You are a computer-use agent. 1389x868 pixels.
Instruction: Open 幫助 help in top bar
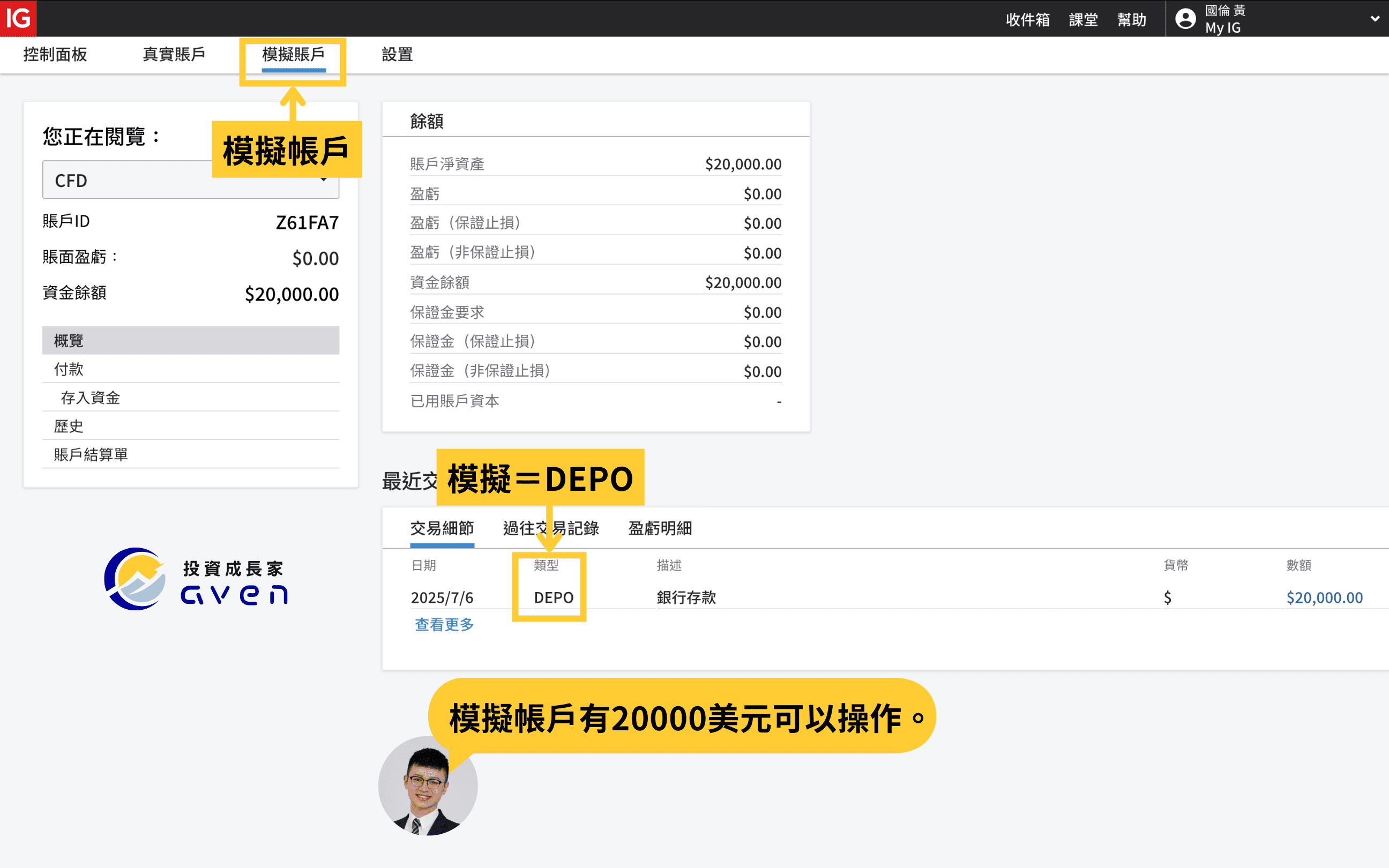point(1131,20)
